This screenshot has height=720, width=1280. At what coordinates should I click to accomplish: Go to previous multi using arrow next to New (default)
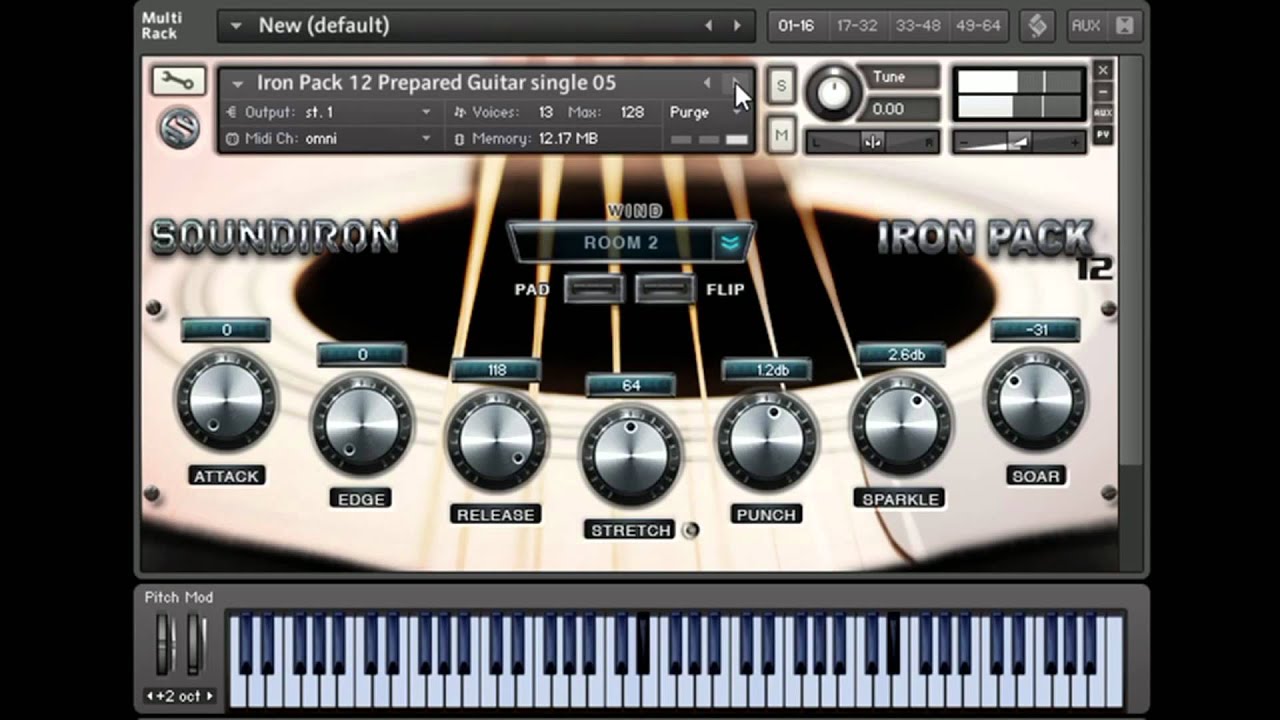click(x=708, y=26)
